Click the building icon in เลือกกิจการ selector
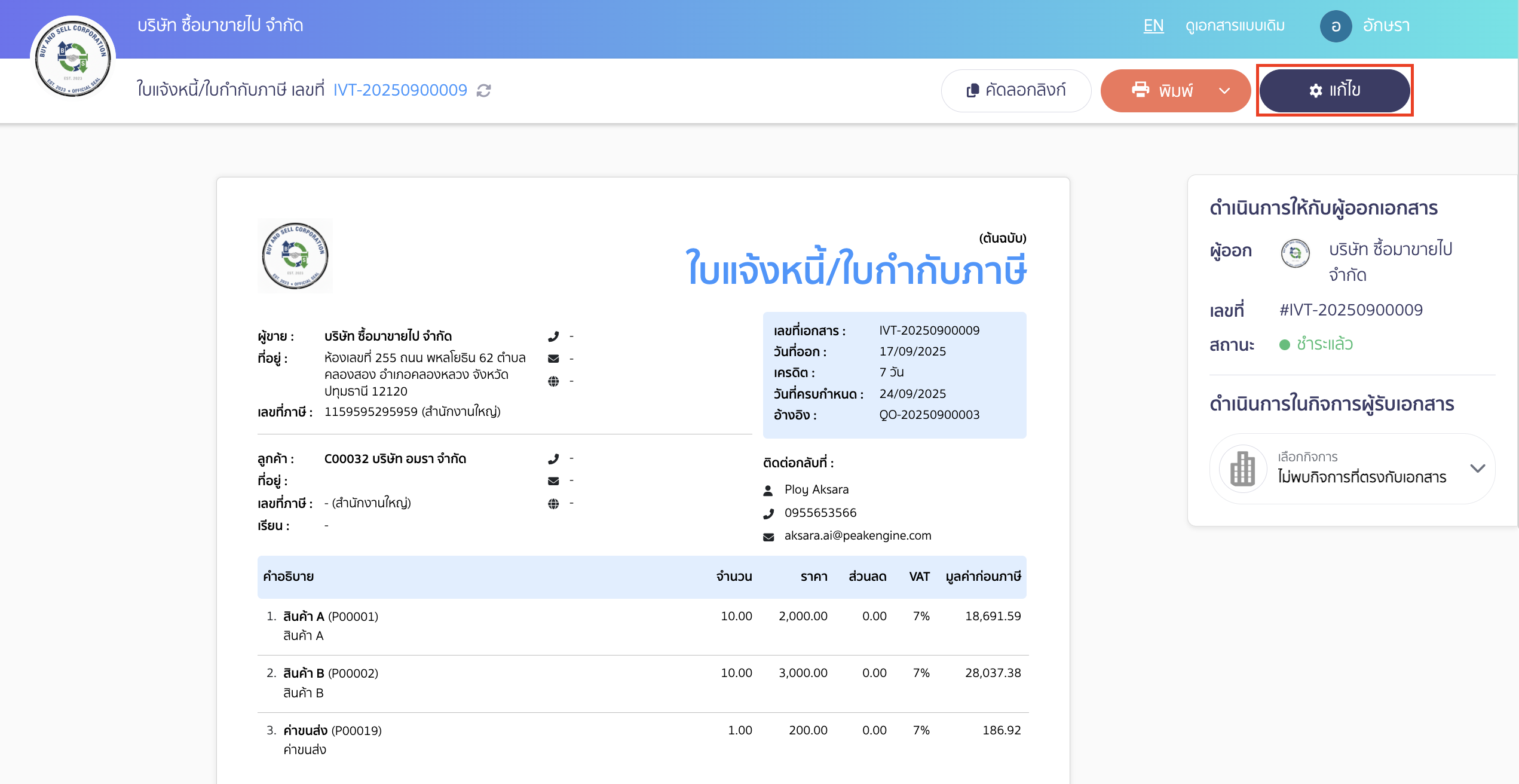 click(1242, 470)
